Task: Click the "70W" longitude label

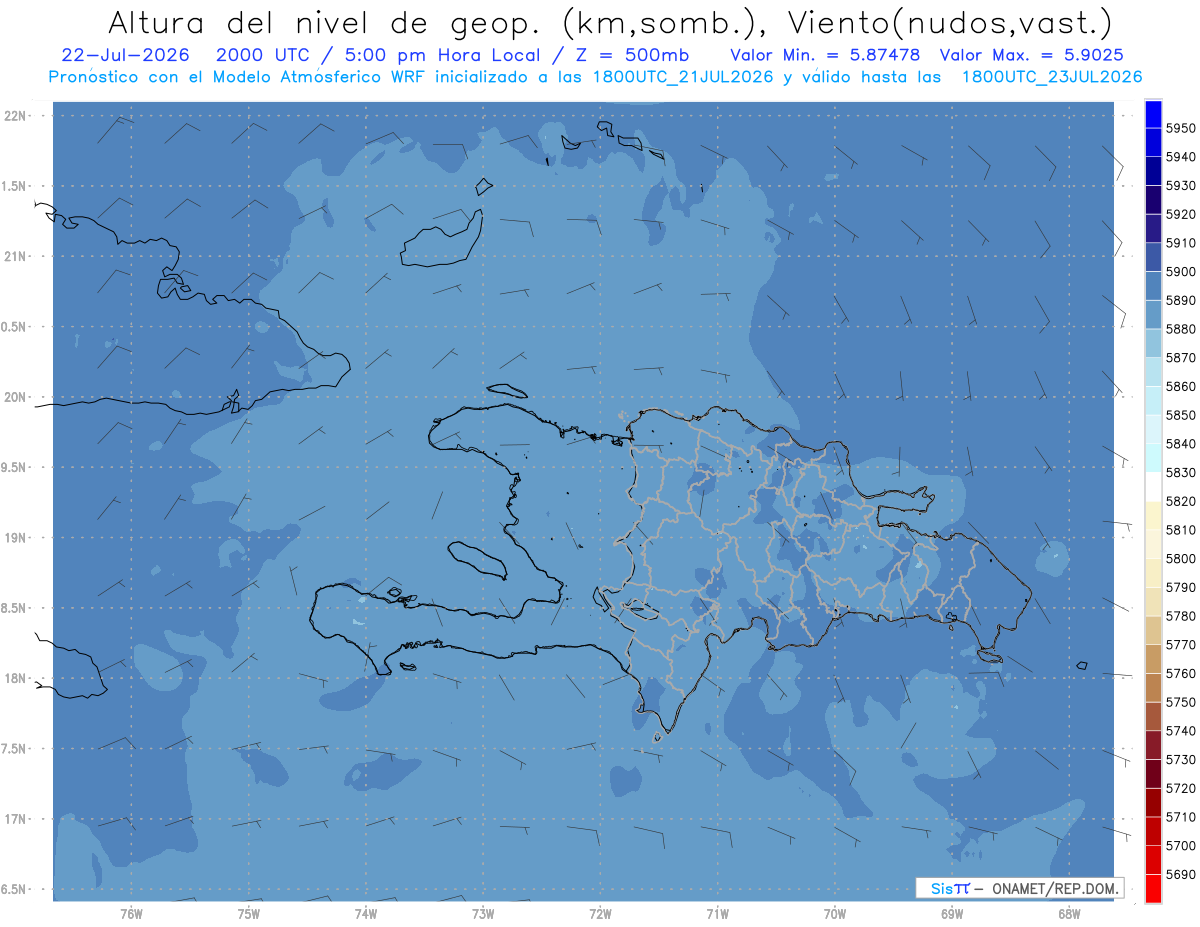Action: click(835, 913)
